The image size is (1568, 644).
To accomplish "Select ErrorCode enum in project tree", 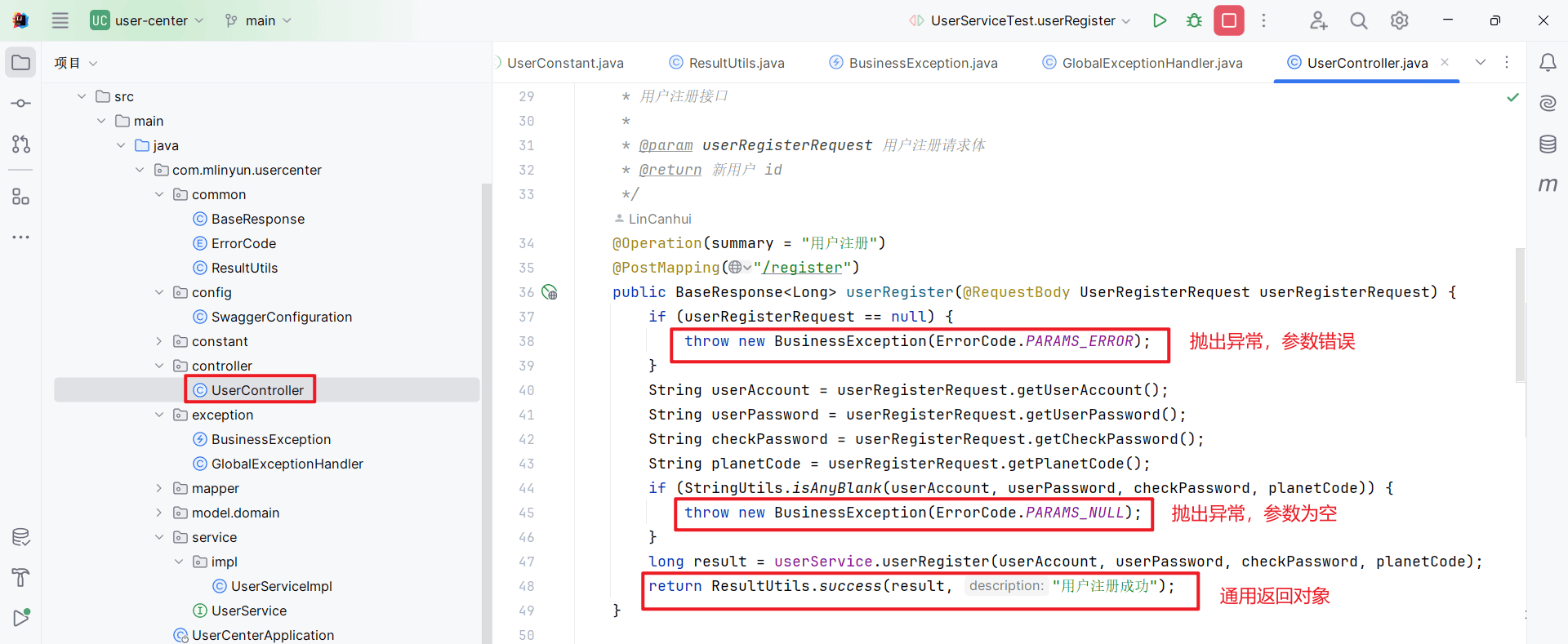I will click(234, 243).
